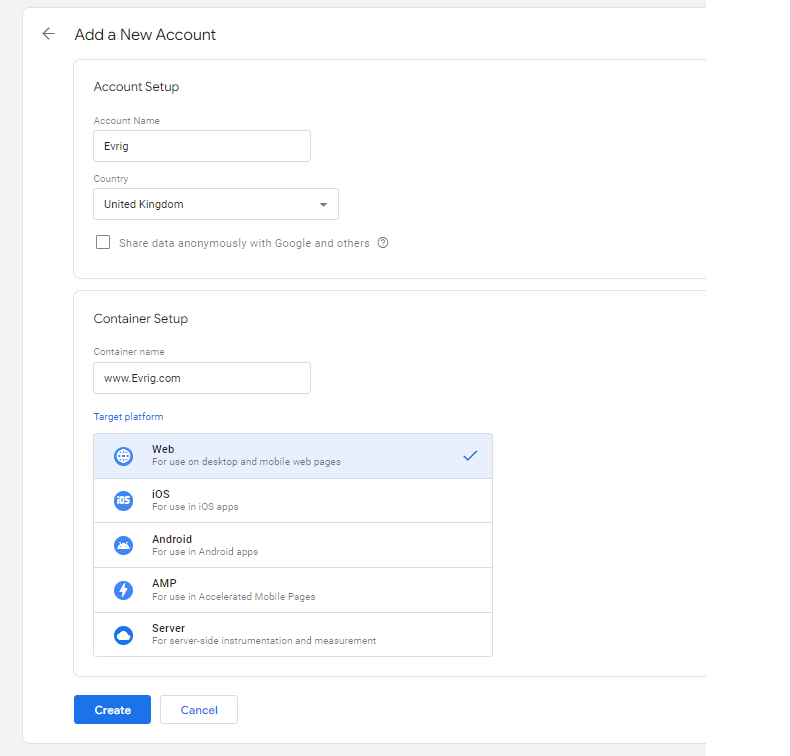Click the AMP lightning bolt icon

(123, 591)
